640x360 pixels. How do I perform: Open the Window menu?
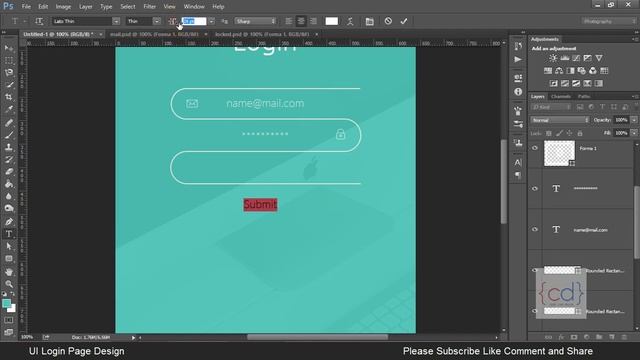click(x=194, y=7)
